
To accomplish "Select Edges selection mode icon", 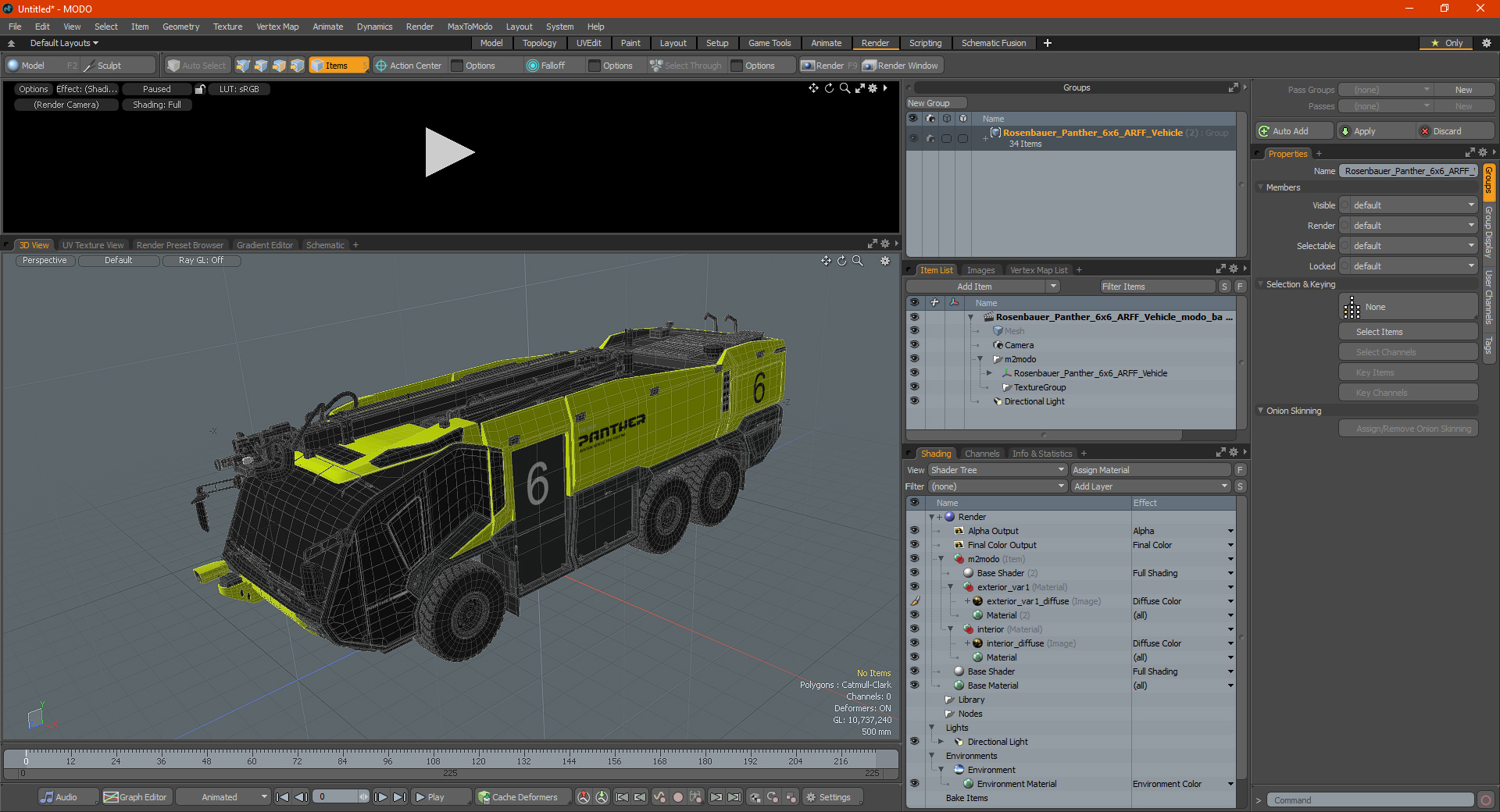I will point(261,66).
